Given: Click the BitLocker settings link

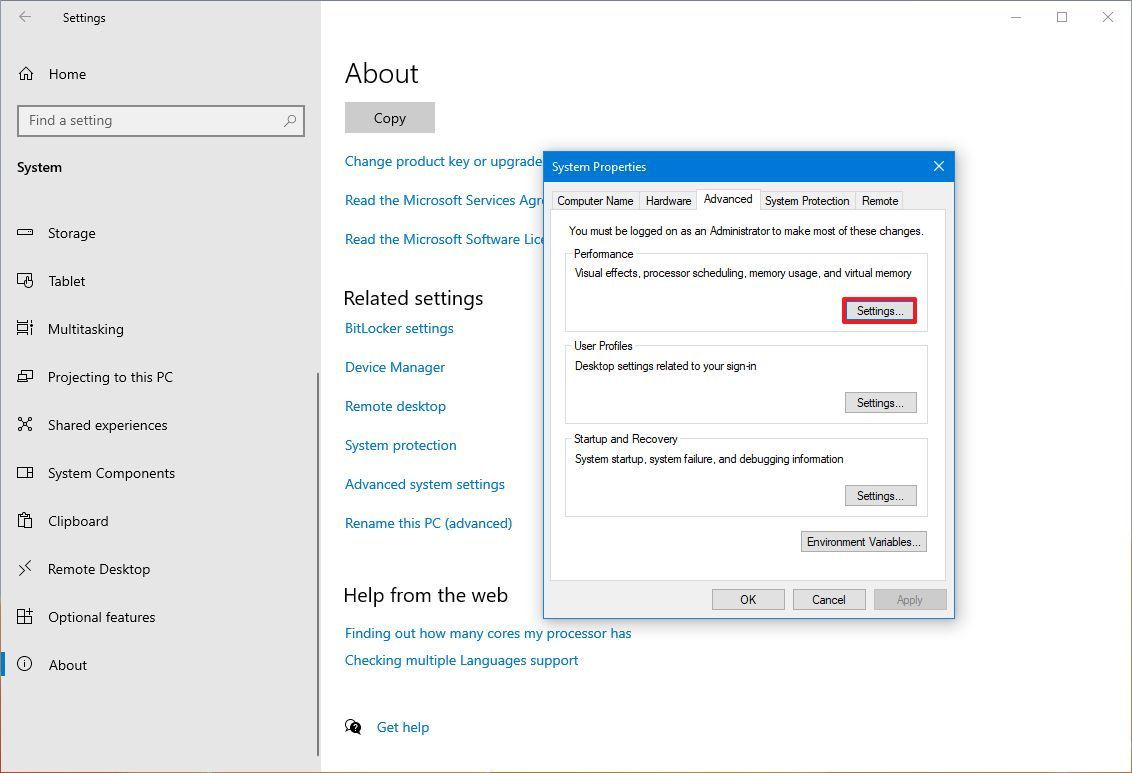Looking at the screenshot, I should (x=399, y=328).
